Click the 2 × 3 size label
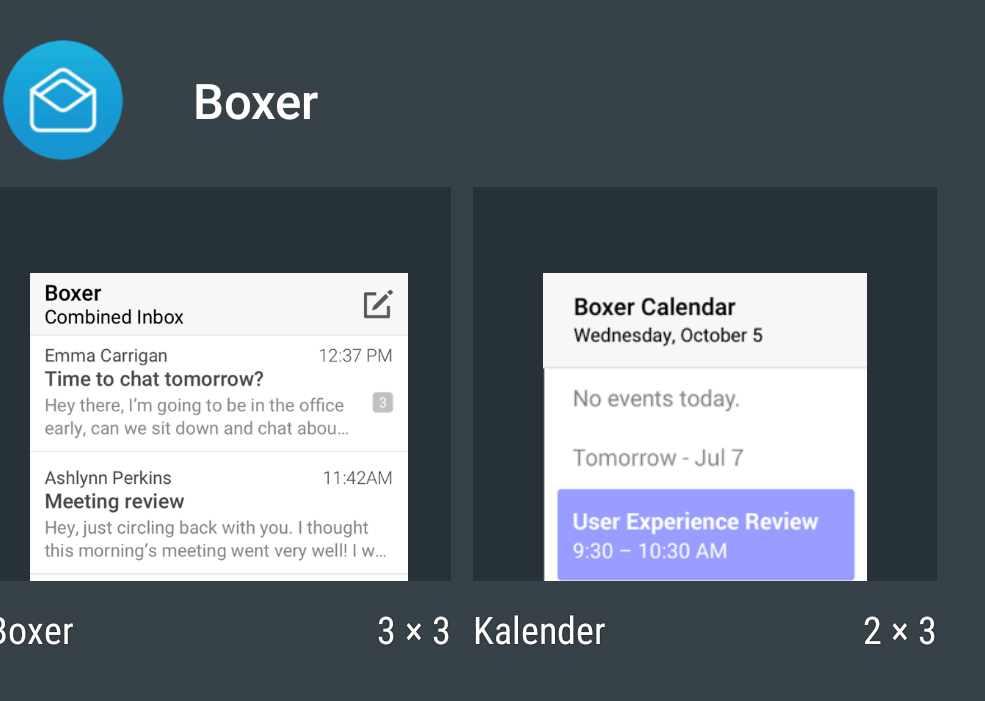 click(x=899, y=631)
